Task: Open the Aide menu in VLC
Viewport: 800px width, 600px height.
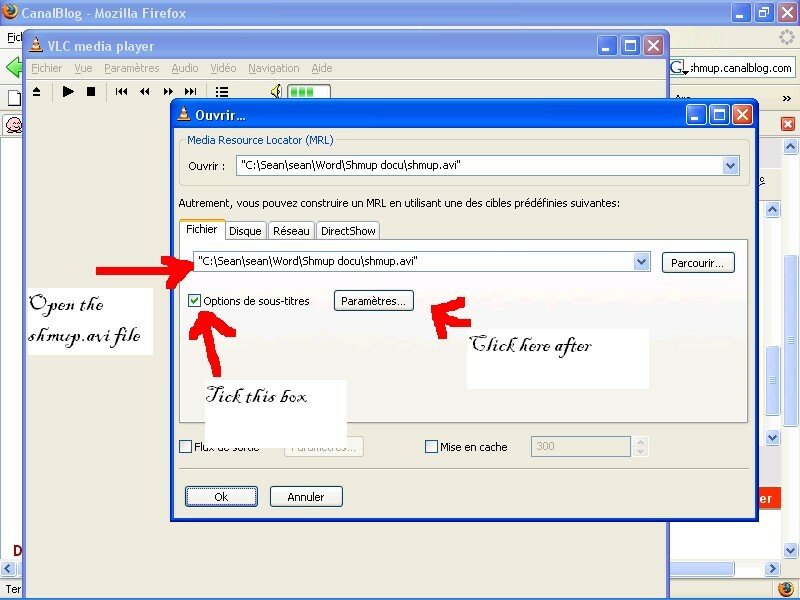Action: [322, 68]
